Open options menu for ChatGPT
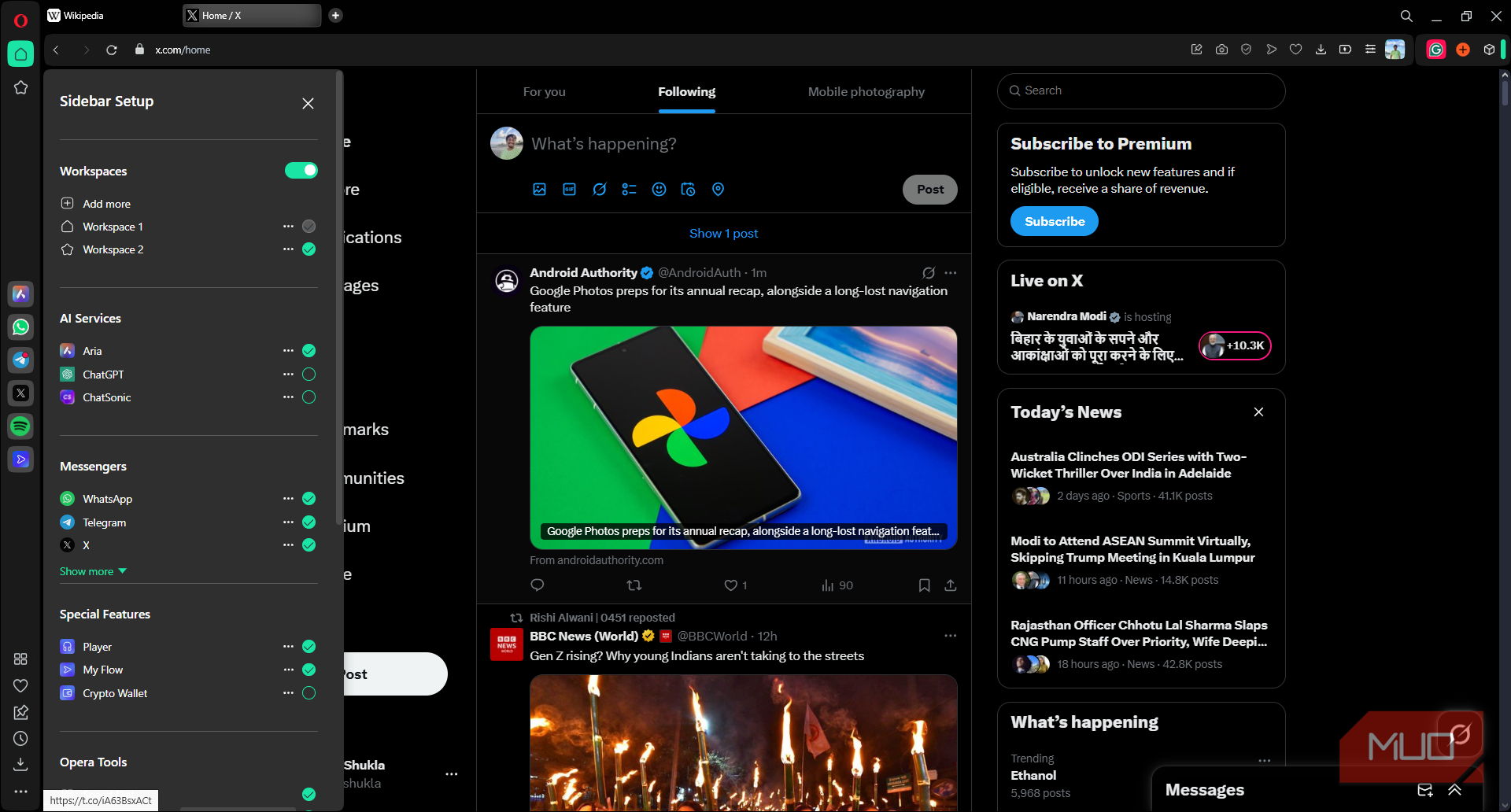Viewport: 1511px width, 812px height. point(288,374)
